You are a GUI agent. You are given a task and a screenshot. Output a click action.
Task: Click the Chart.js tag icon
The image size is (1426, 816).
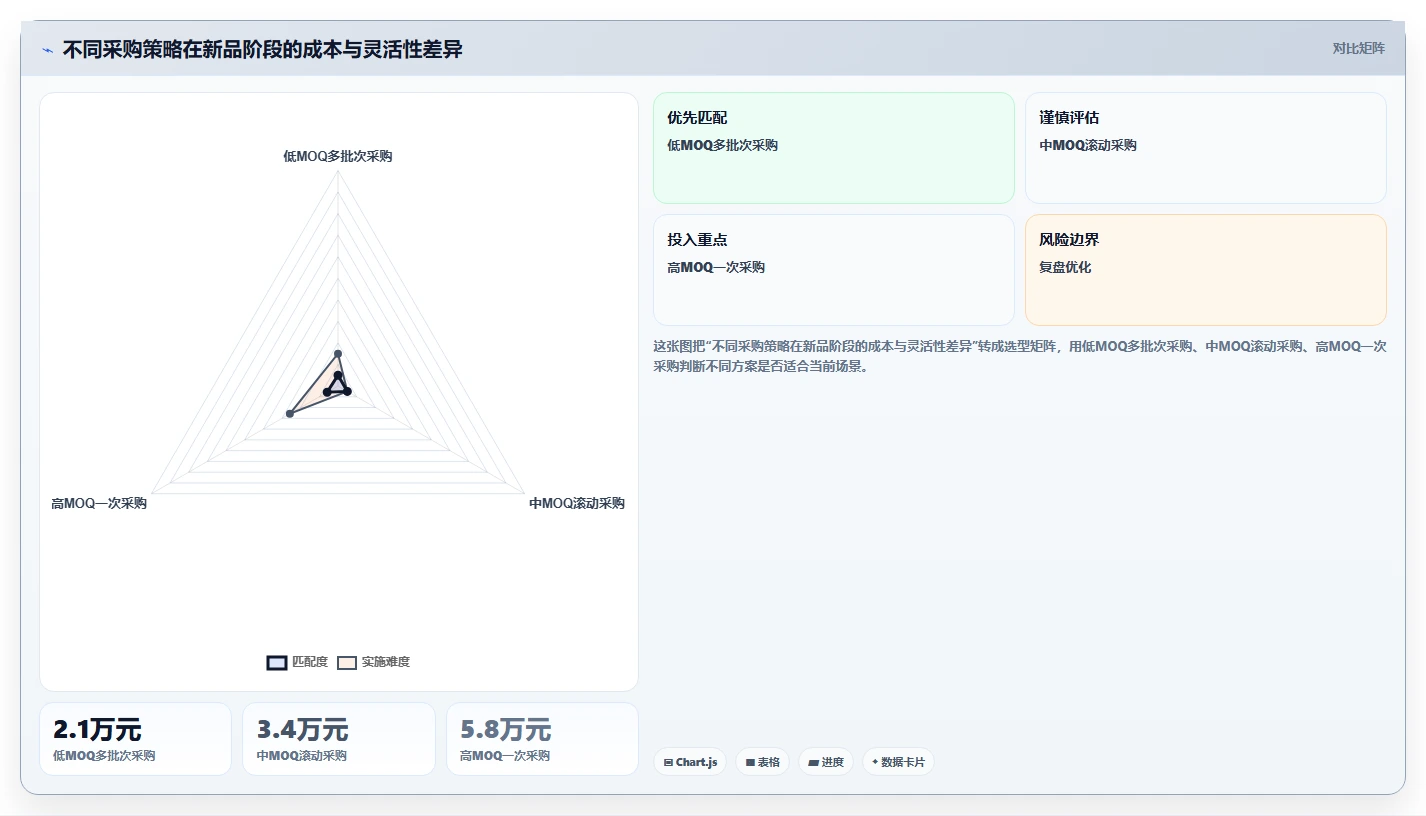tap(668, 762)
